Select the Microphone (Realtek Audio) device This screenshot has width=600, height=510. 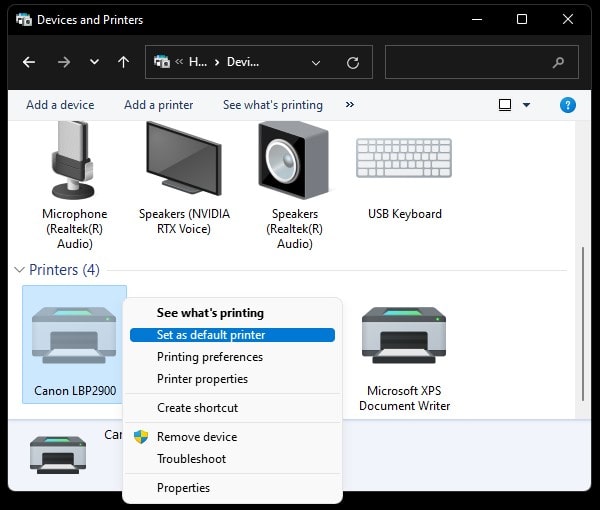point(75,186)
